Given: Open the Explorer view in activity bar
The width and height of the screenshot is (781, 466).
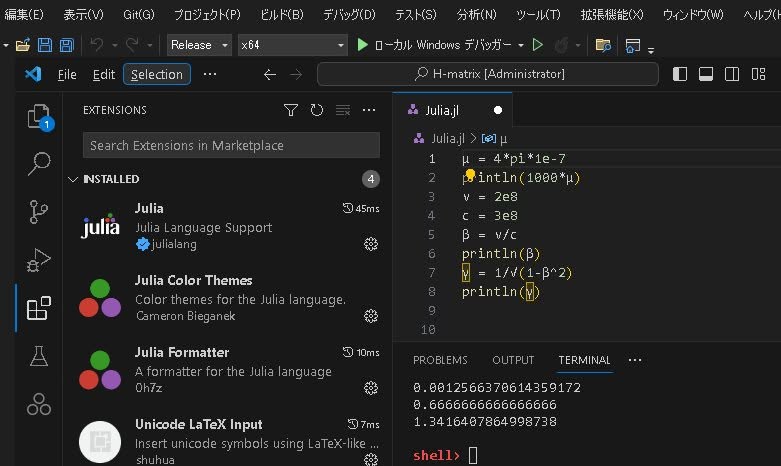Looking at the screenshot, I should click(x=39, y=116).
